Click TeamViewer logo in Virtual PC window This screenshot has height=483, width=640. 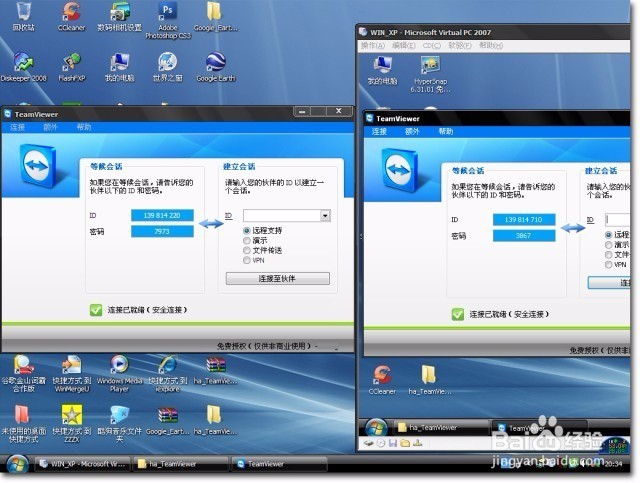[400, 170]
